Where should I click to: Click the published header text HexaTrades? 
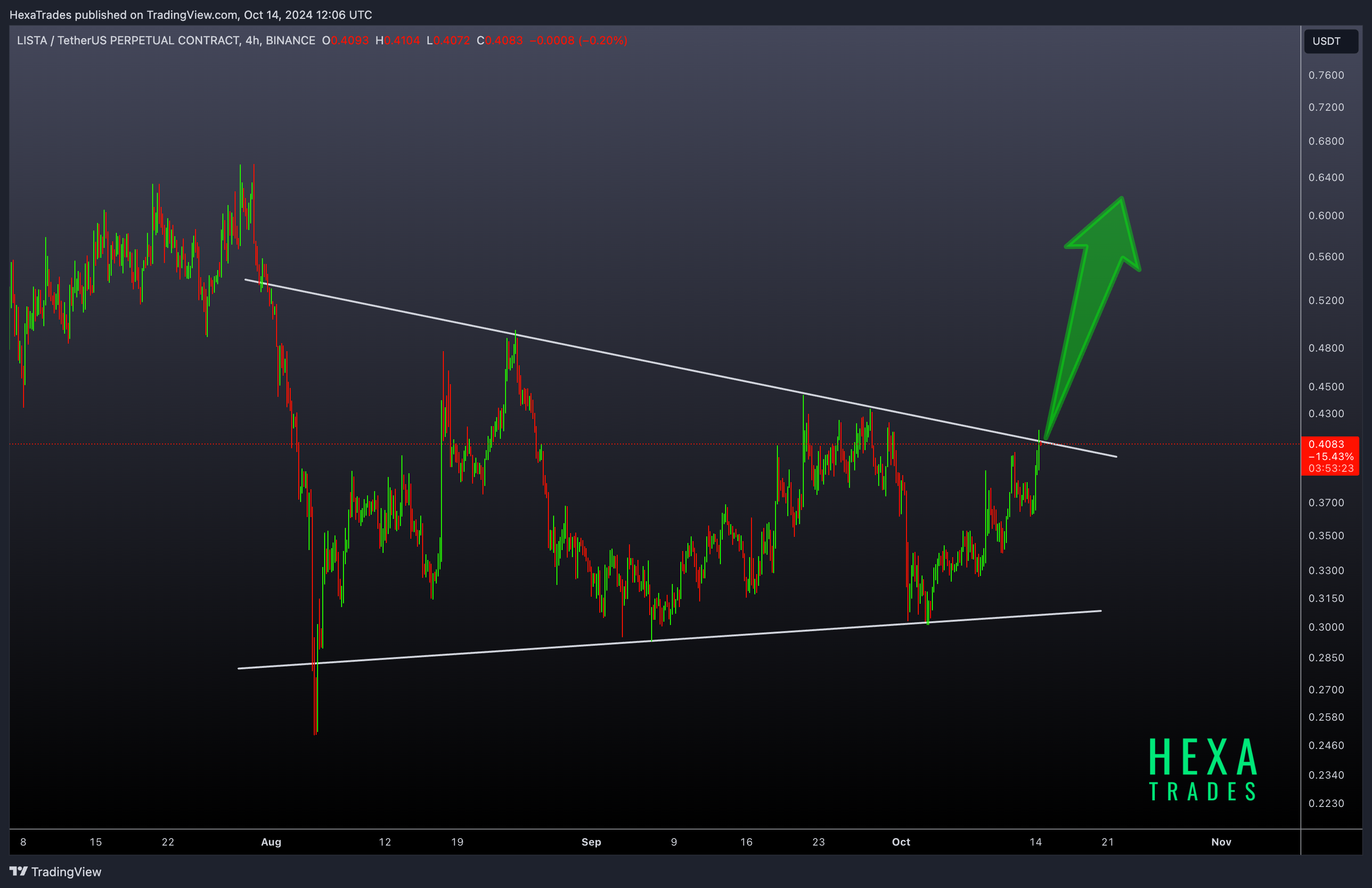(x=41, y=15)
